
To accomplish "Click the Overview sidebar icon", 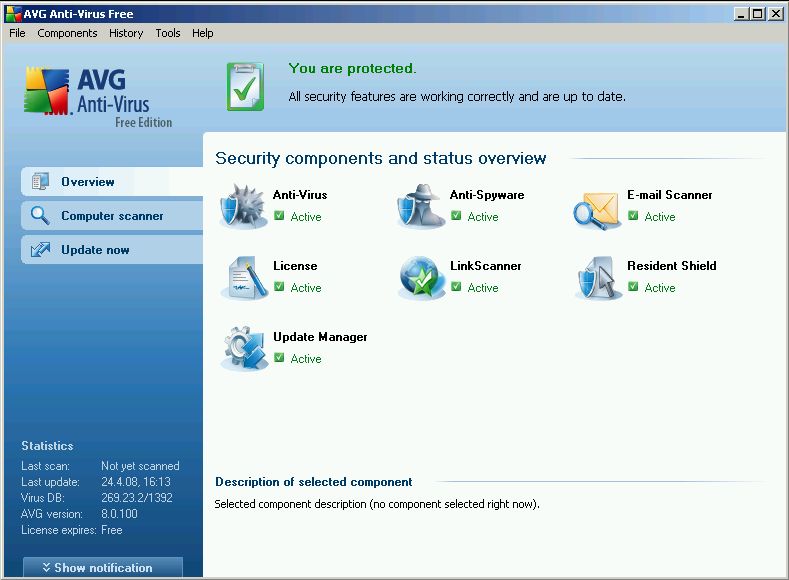I will [40, 182].
